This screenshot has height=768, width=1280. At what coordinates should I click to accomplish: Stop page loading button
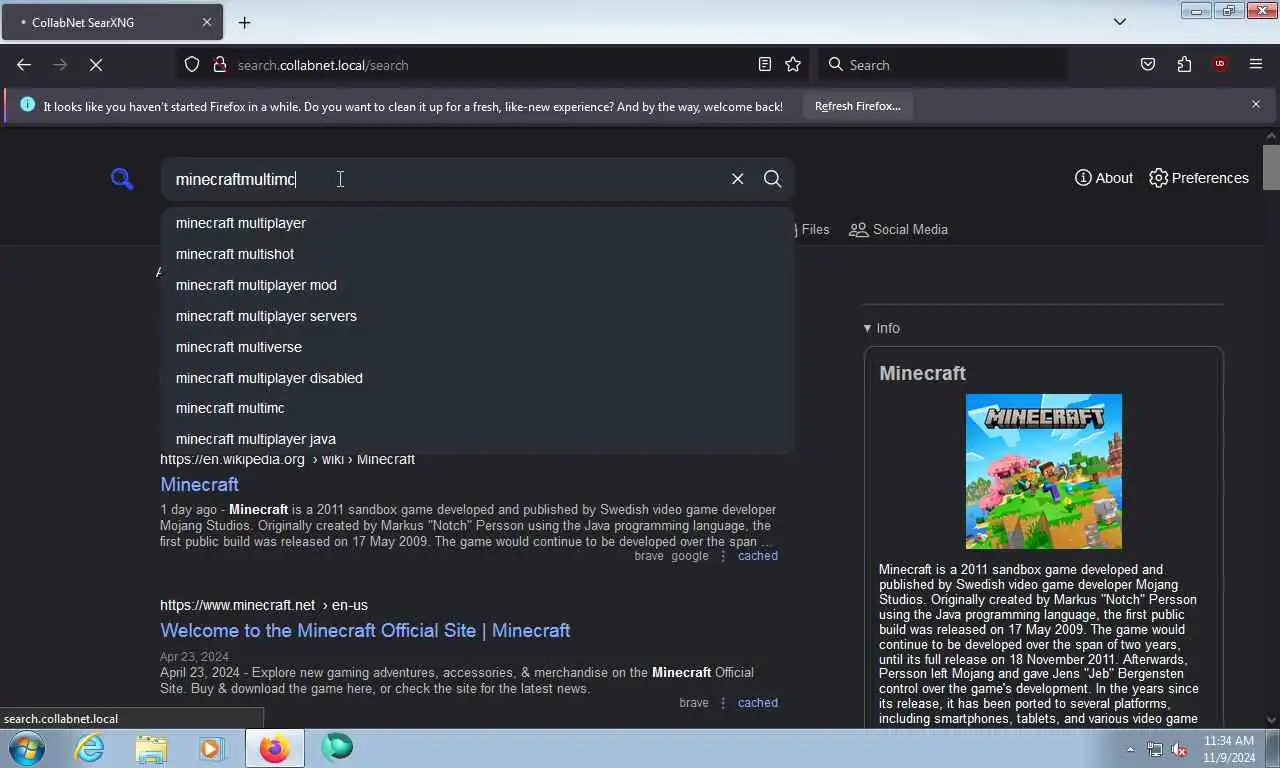[96, 65]
